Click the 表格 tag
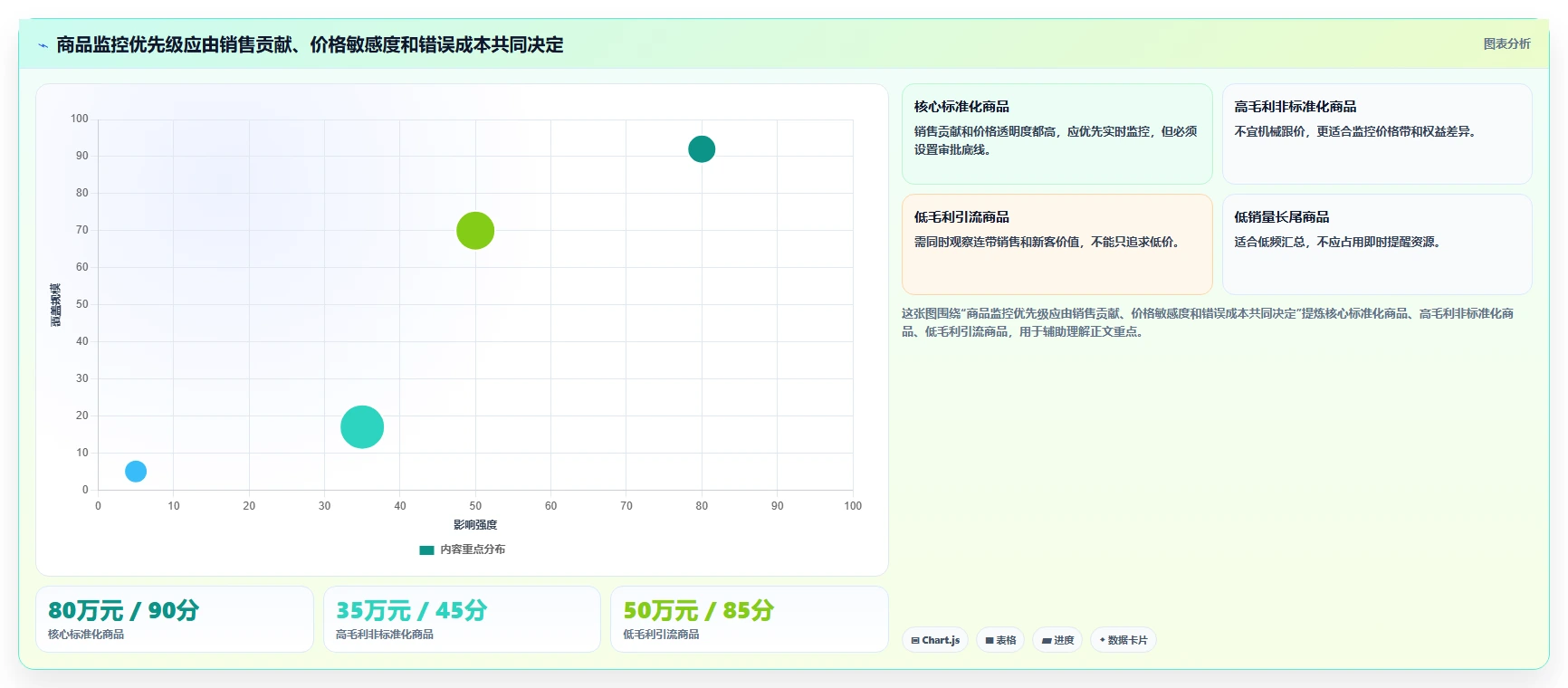The width and height of the screenshot is (1568, 688). 1000,640
